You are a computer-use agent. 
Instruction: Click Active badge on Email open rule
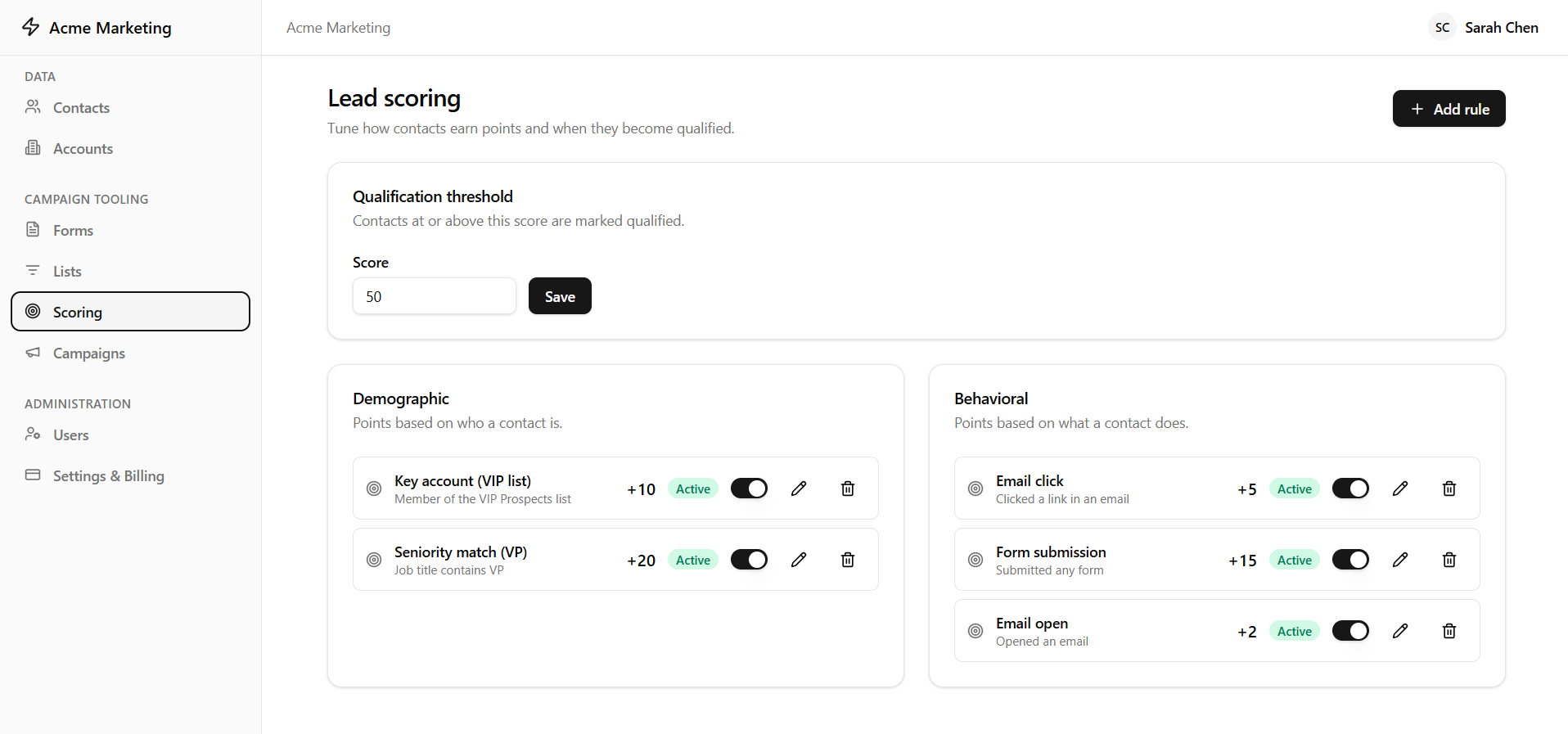tap(1295, 631)
